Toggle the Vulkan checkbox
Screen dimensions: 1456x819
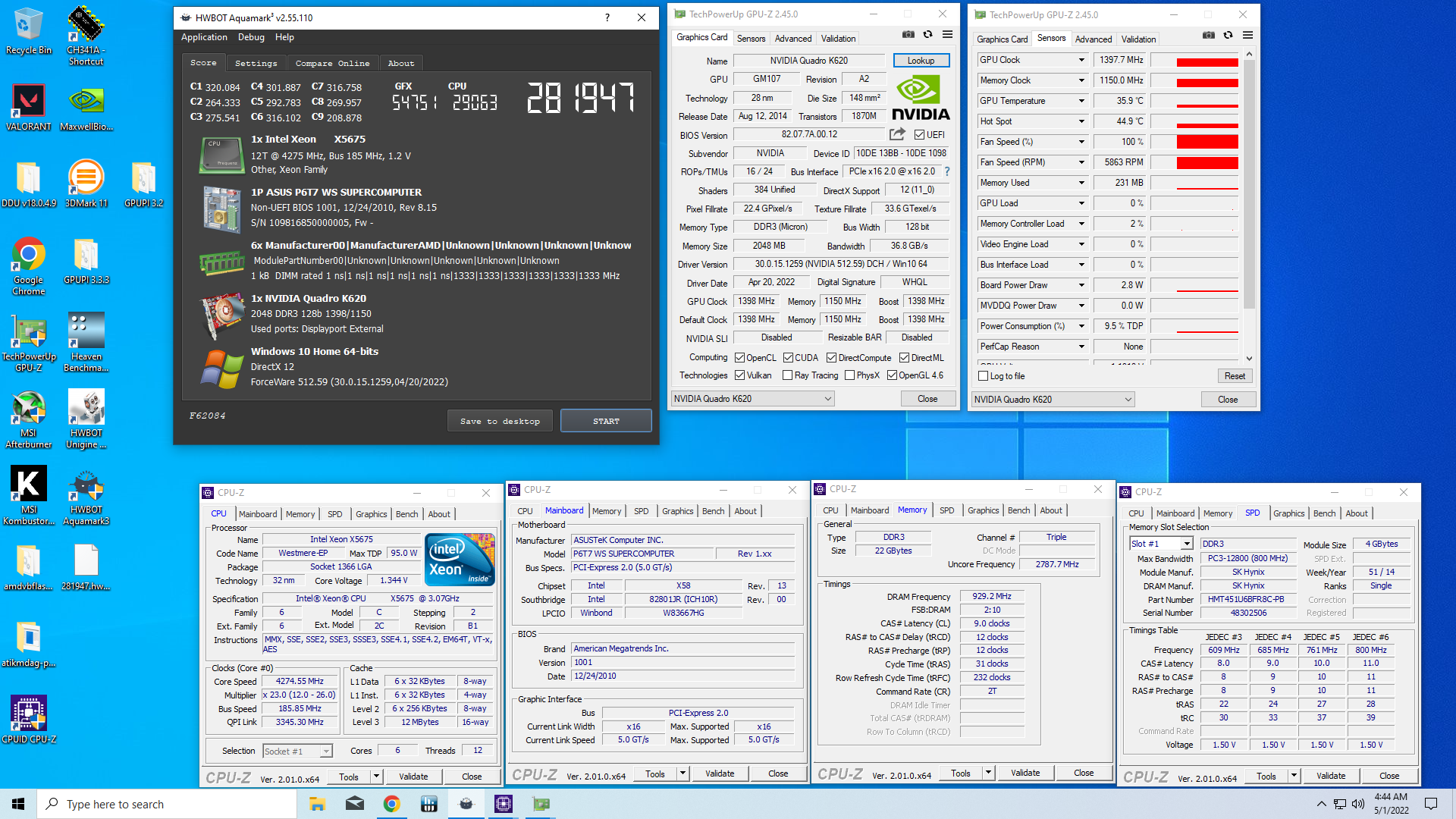[739, 375]
